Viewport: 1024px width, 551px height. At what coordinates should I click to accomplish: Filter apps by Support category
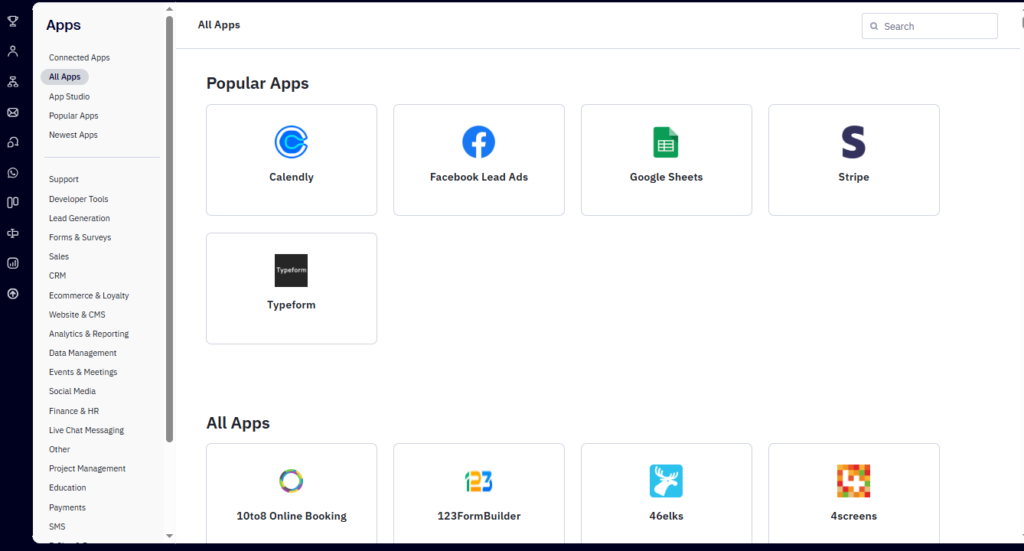[x=63, y=180]
